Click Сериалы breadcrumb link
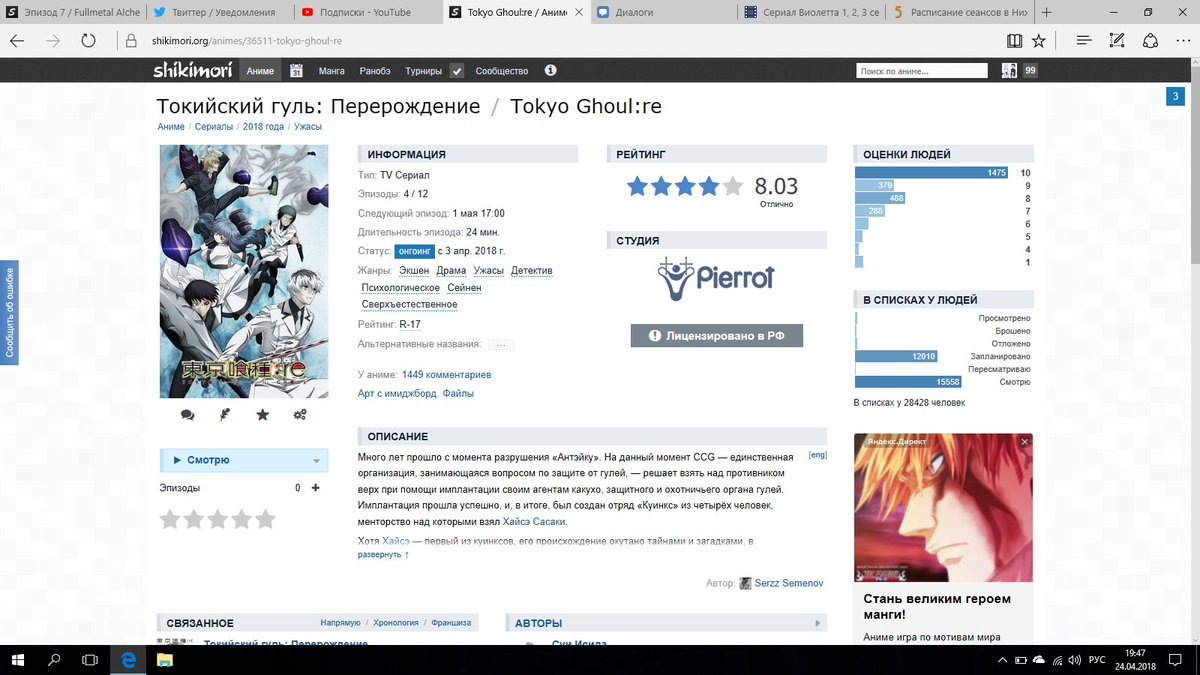Viewport: 1200px width, 675px height. (214, 127)
